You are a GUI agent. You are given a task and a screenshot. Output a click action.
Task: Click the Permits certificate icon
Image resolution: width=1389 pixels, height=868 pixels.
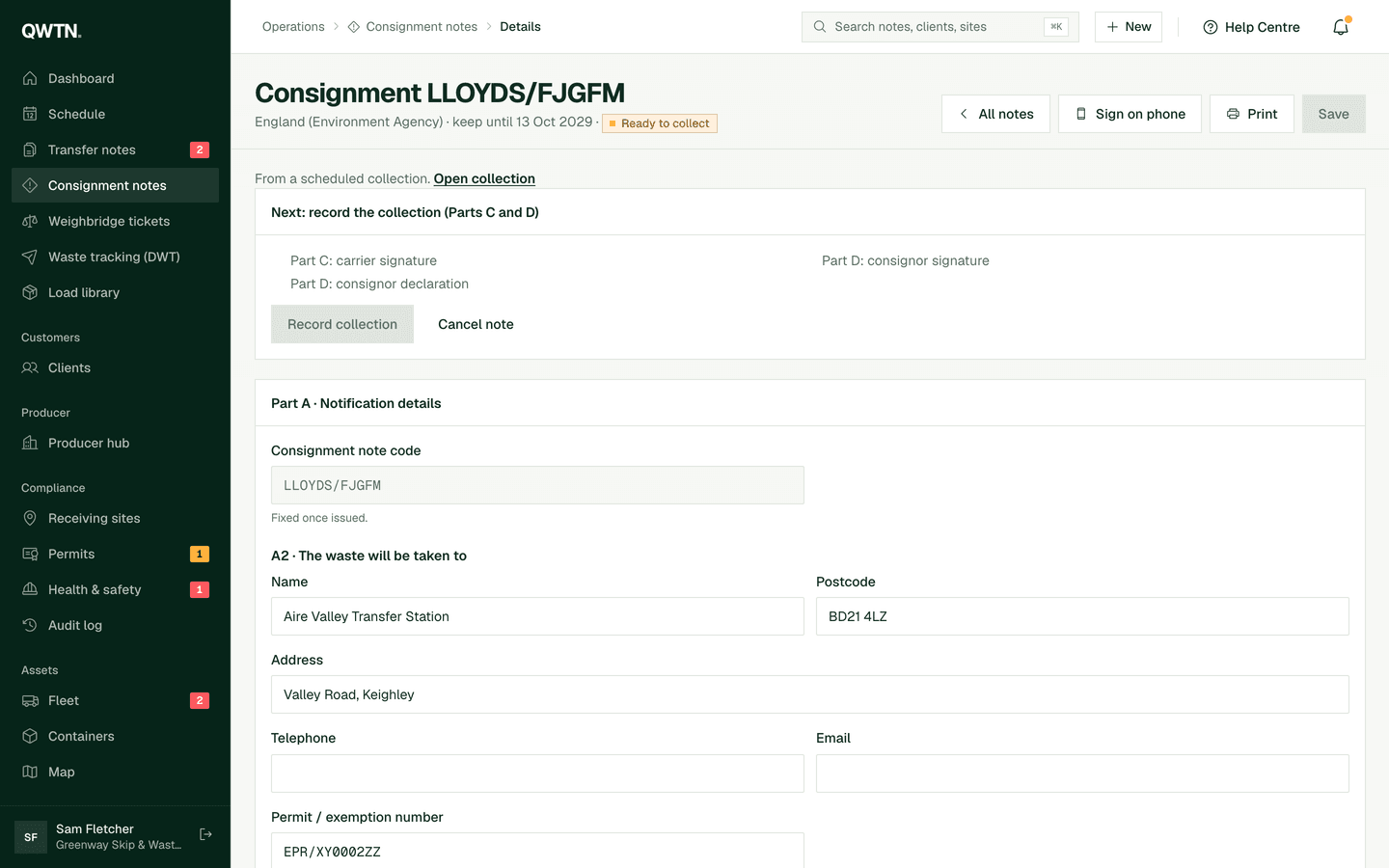coord(30,554)
